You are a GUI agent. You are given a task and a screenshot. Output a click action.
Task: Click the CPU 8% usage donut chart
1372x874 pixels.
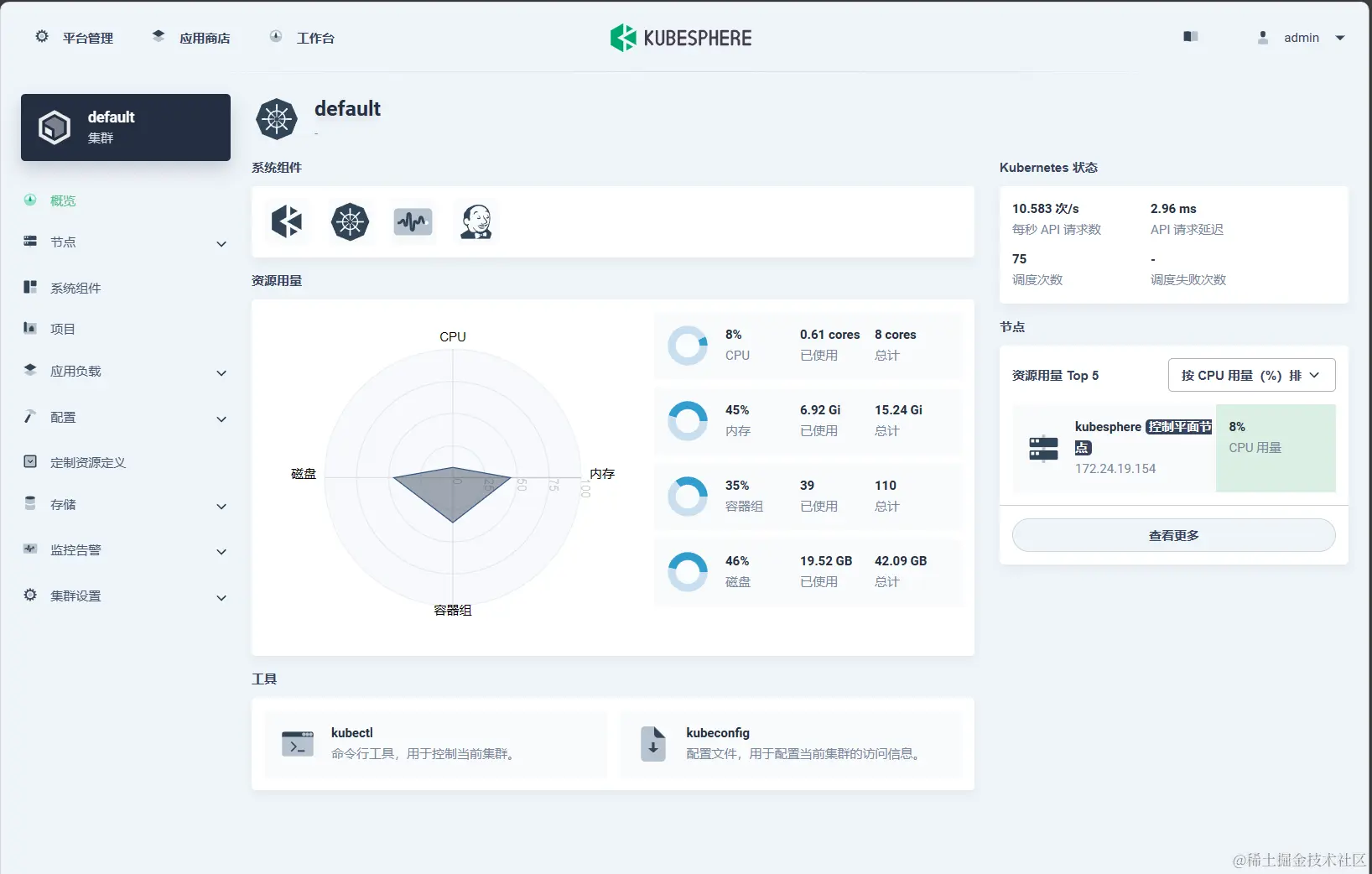click(688, 345)
